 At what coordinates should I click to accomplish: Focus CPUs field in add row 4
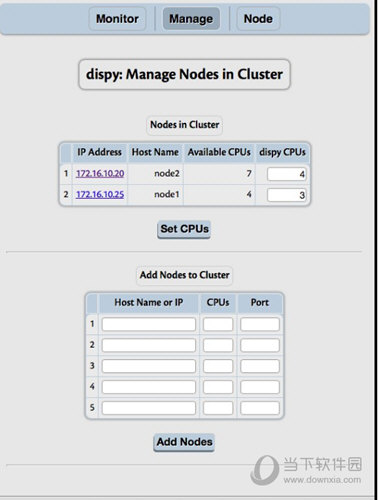(218, 387)
